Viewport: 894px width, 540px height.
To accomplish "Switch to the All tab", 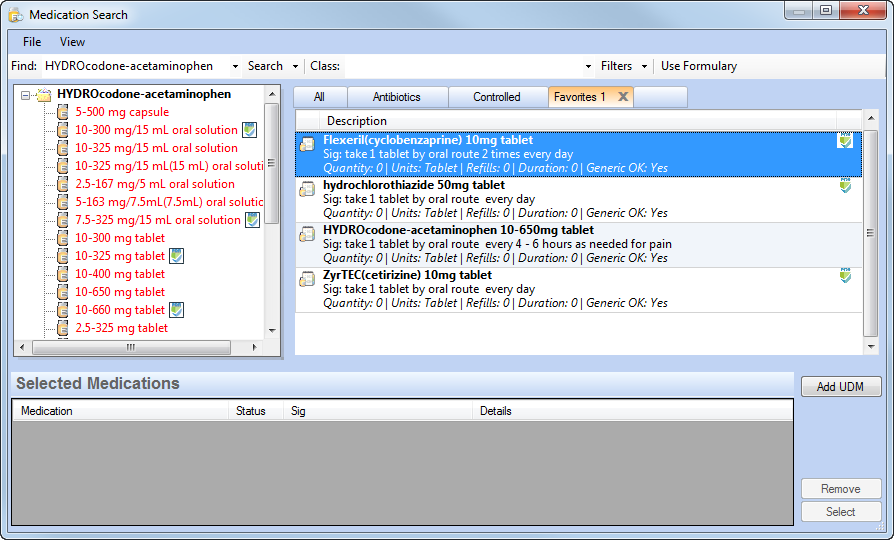I will pos(320,97).
